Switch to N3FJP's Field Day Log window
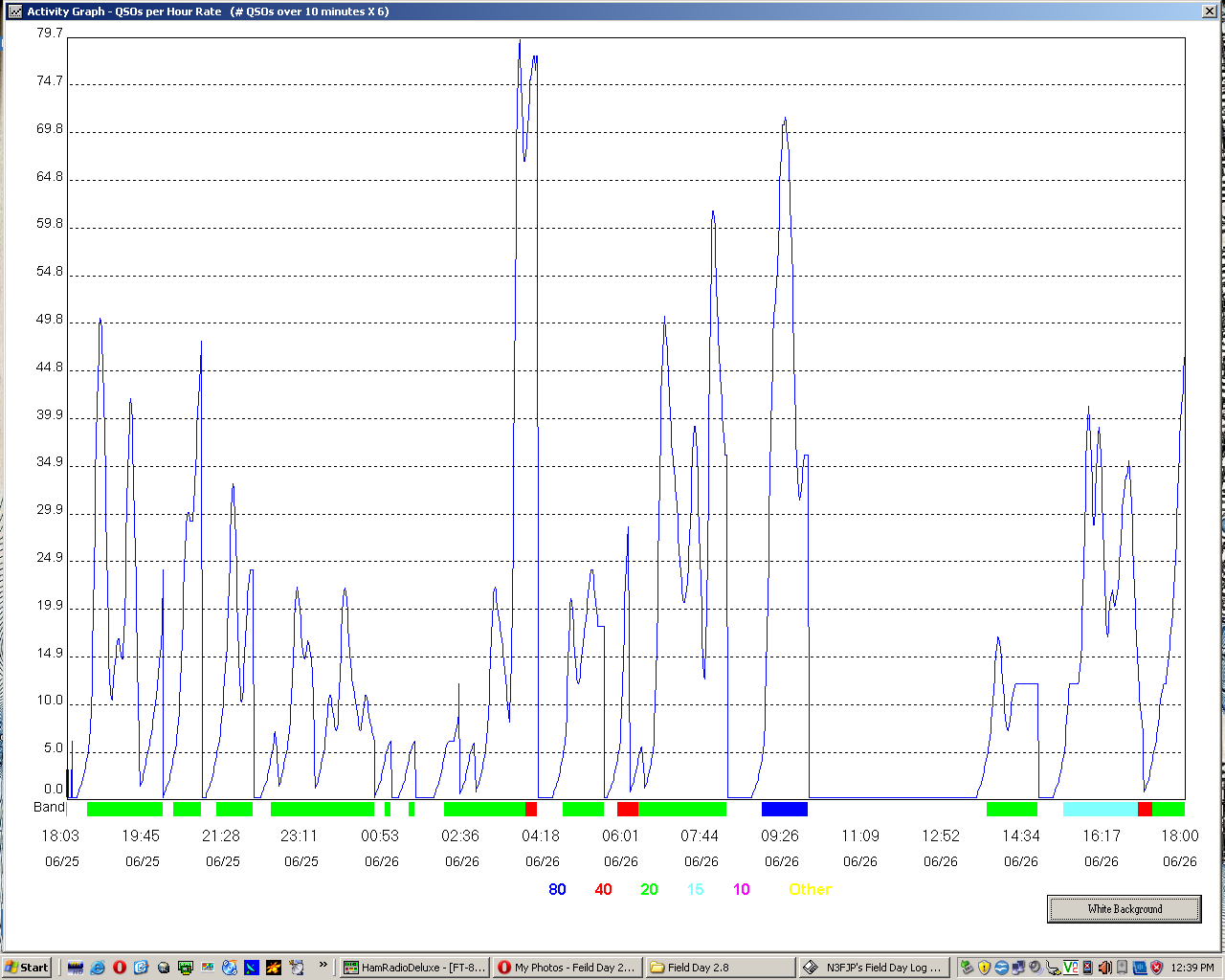The height and width of the screenshot is (980, 1225). coord(875,968)
